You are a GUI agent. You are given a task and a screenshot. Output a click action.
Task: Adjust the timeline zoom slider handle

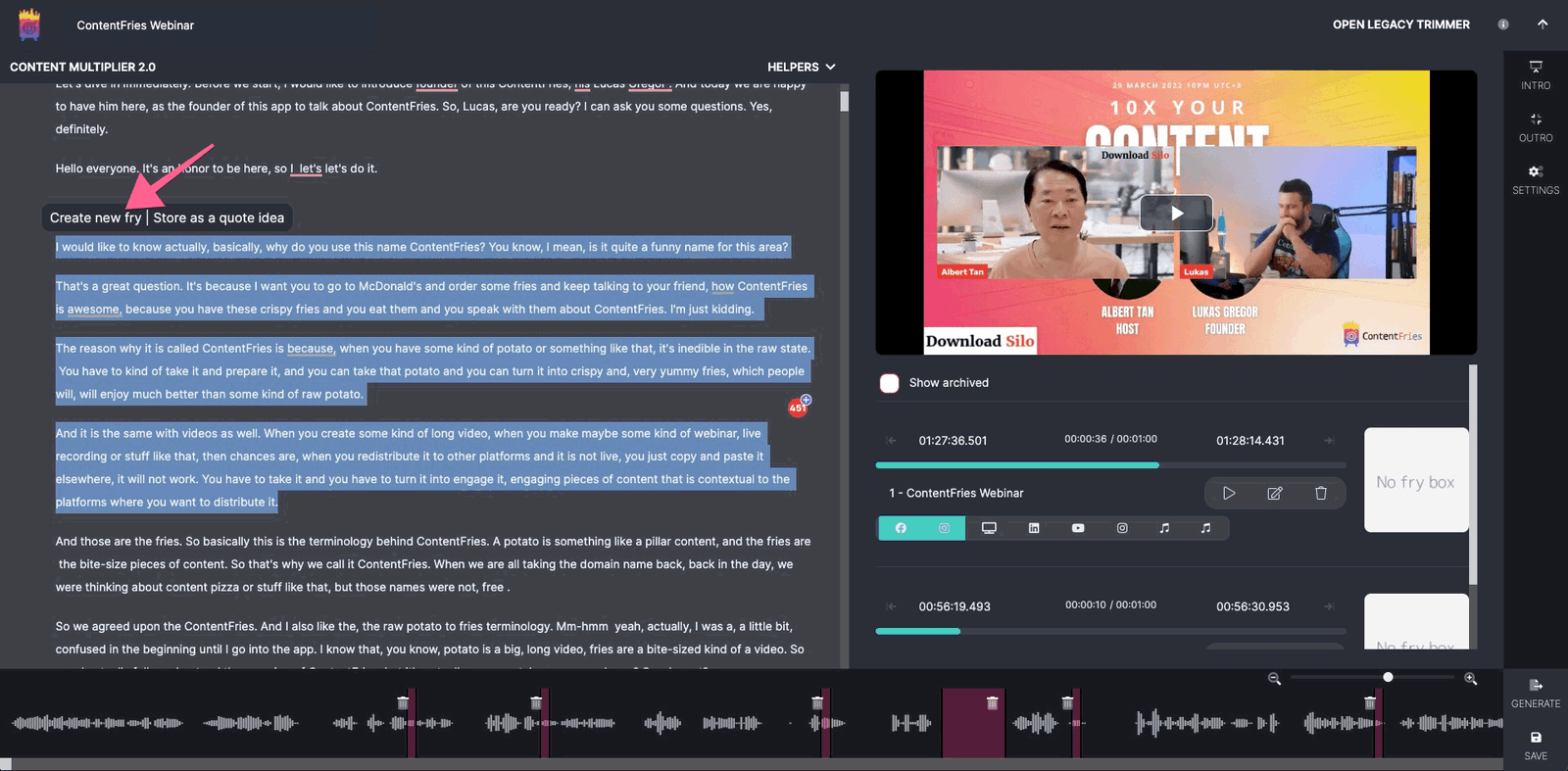[x=1388, y=677]
